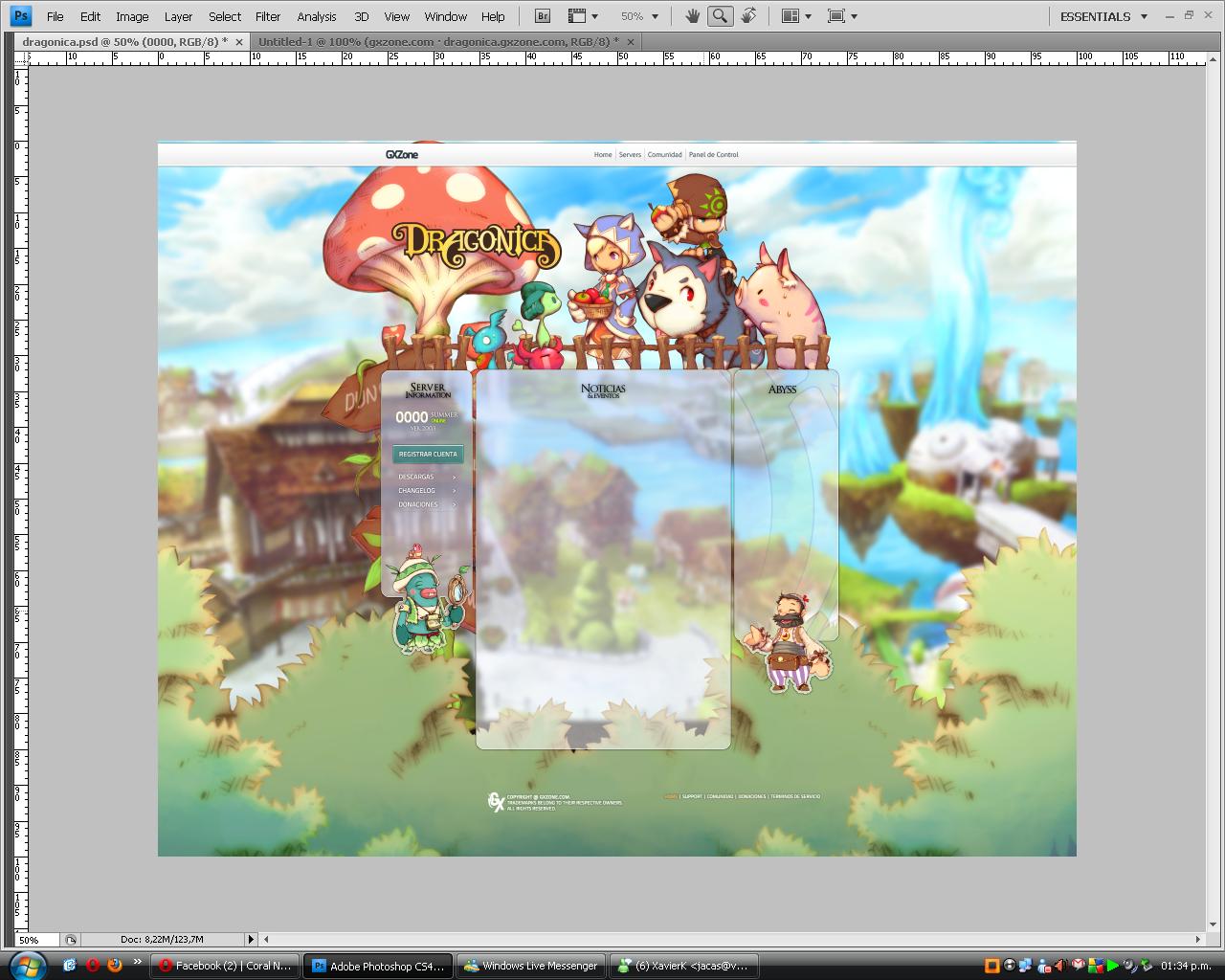
Task: Close the dragonica.psd document tab
Action: (239, 42)
